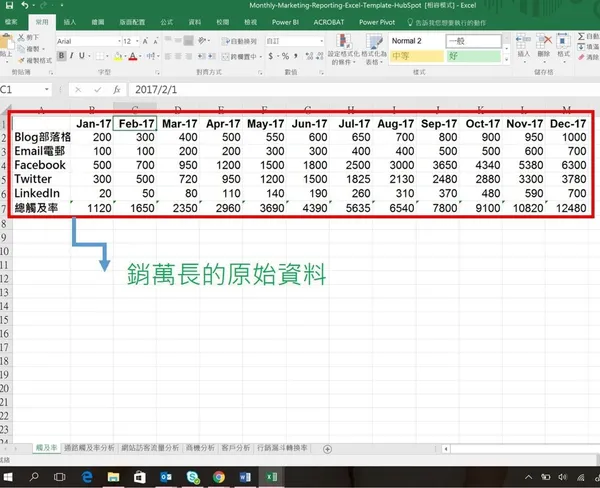600x488 pixels.
Task: Click the Decrease Decimal icon
Action: 320,56
